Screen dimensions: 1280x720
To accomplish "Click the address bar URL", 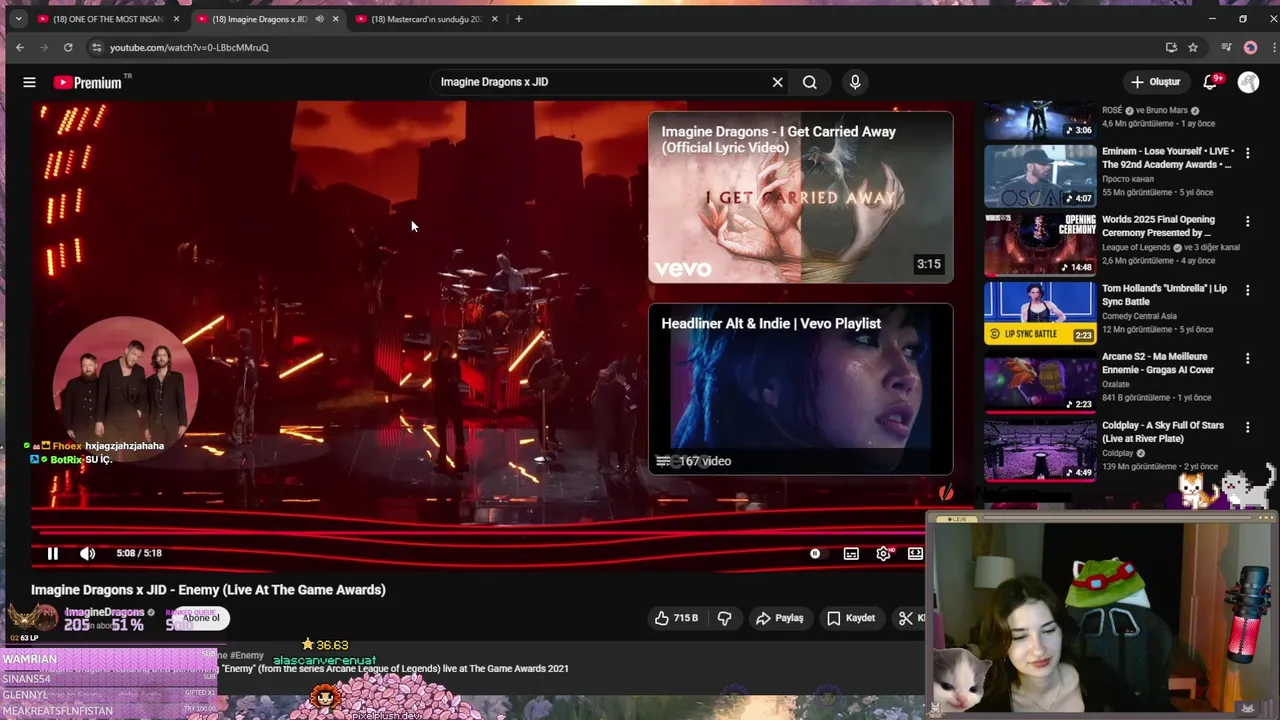I will [189, 47].
